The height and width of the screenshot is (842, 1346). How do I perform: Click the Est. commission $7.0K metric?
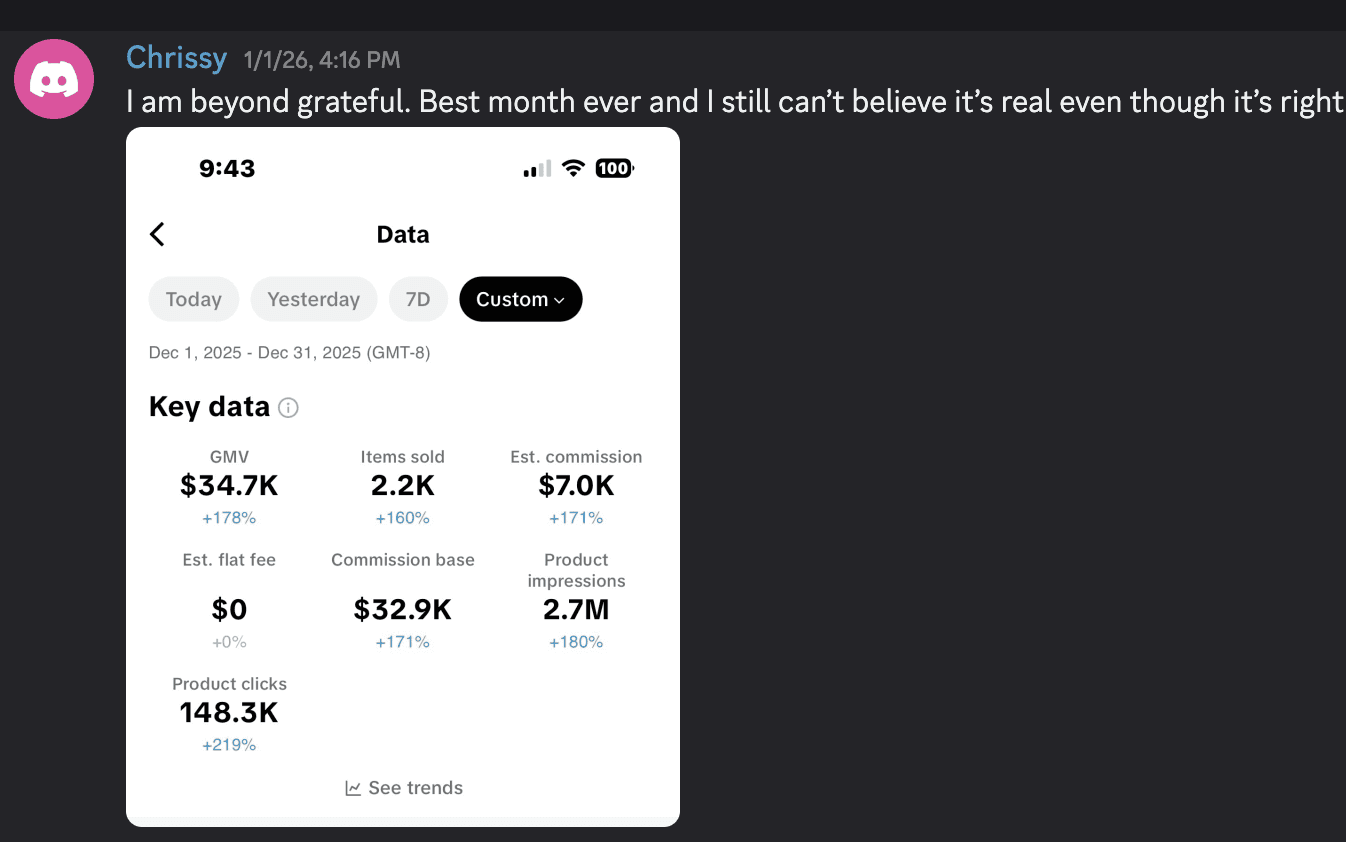tap(576, 486)
